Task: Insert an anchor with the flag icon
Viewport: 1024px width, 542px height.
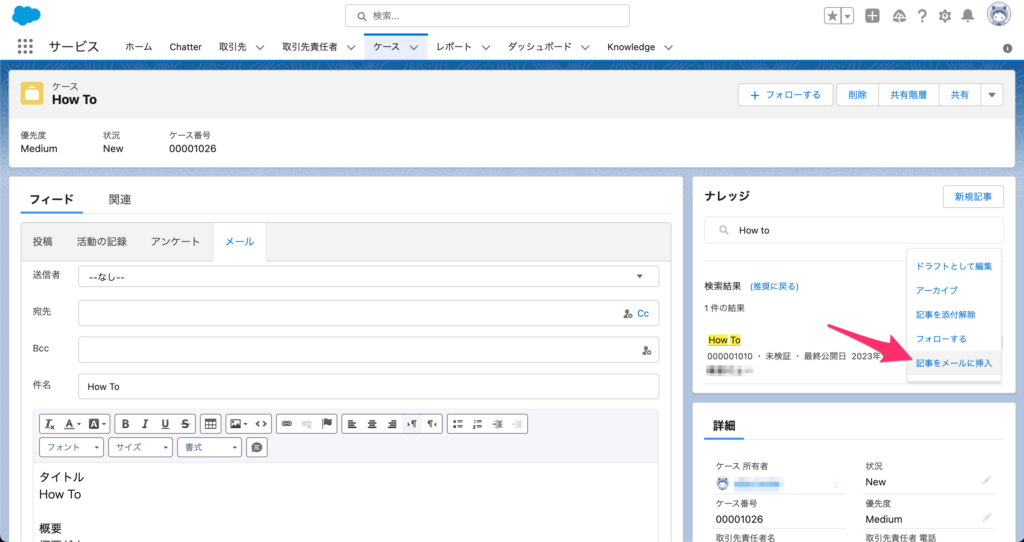Action: (327, 424)
